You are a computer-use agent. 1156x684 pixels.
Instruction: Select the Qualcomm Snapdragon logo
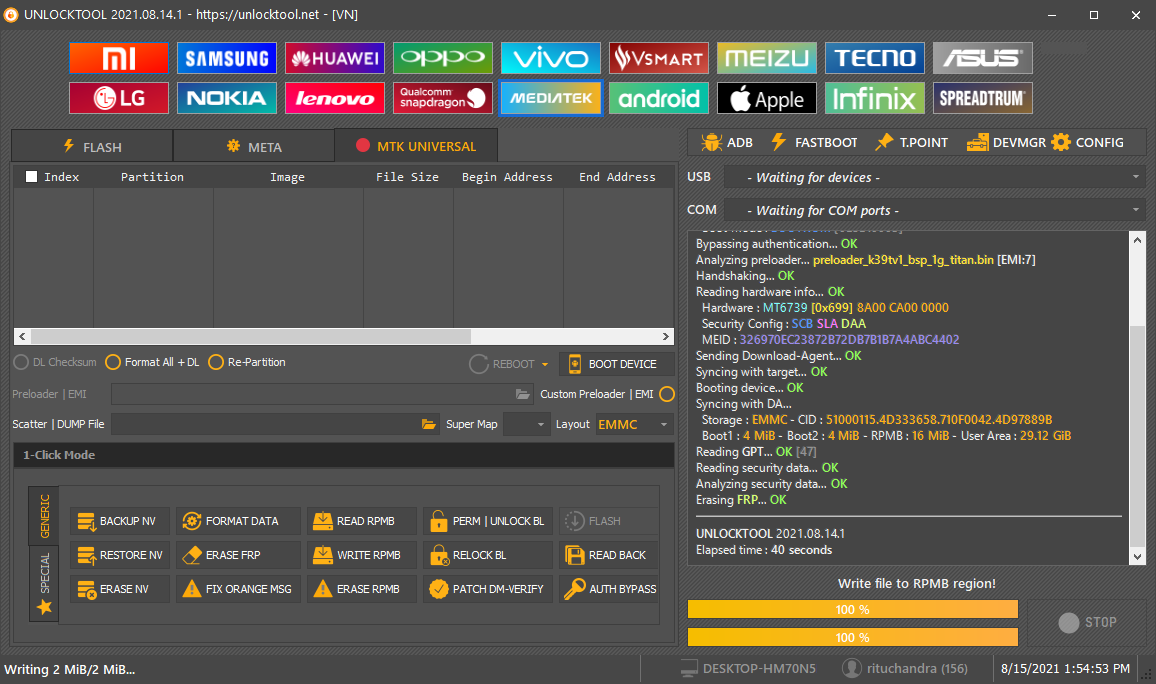pos(442,98)
